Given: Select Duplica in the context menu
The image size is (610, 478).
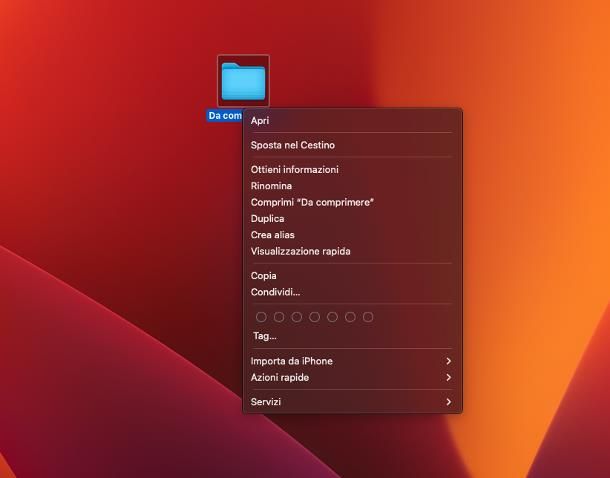Looking at the screenshot, I should click(x=352, y=219).
